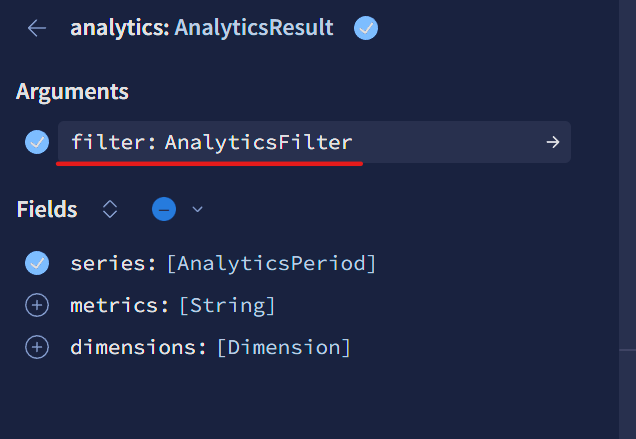Open the Dimension type link

[x=283, y=347]
